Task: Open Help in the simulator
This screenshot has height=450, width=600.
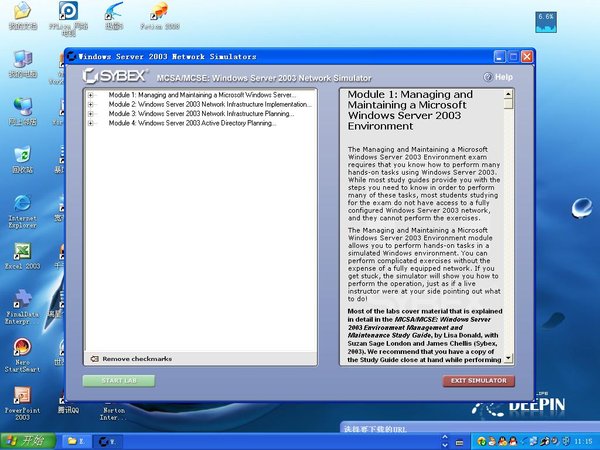Action: click(498, 77)
